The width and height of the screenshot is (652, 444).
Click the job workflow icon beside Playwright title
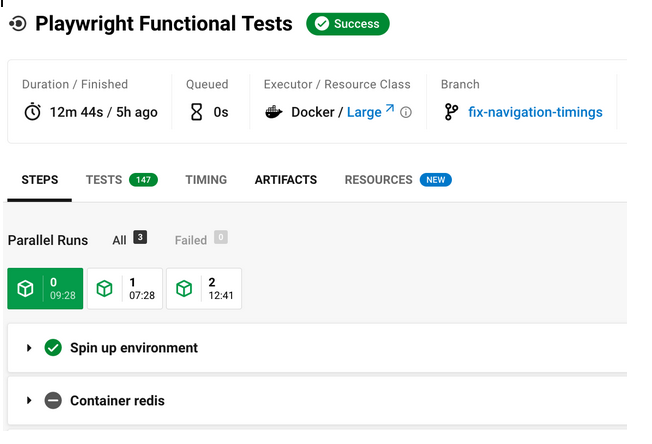[x=17, y=24]
